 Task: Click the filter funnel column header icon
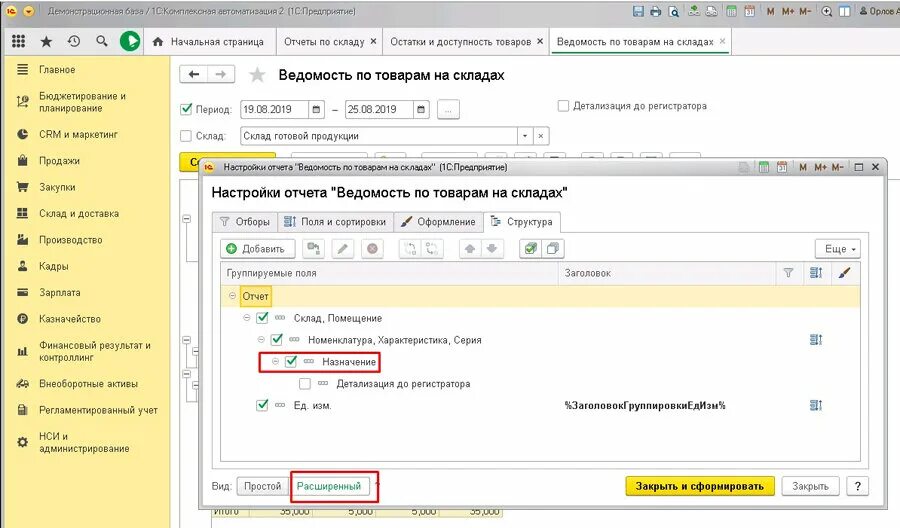point(788,273)
